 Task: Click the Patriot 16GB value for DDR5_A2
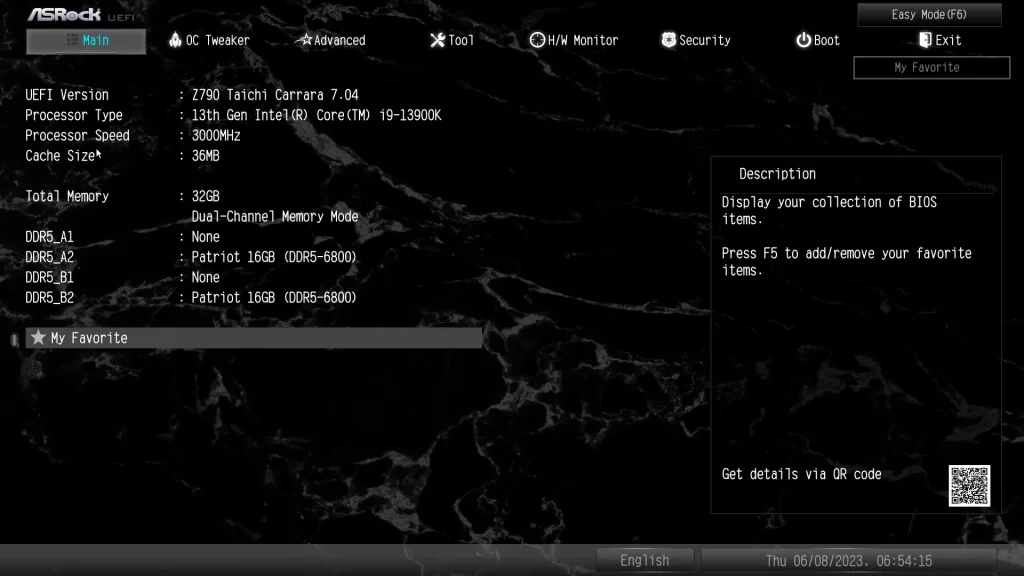(274, 257)
